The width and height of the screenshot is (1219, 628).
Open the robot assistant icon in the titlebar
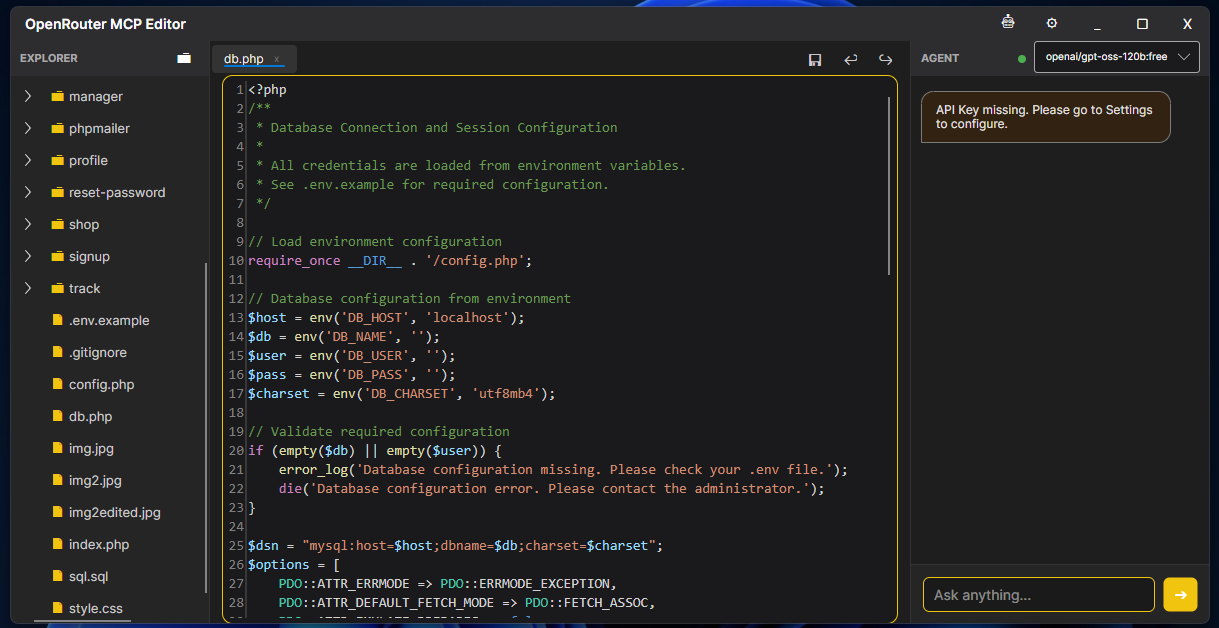[x=1007, y=21]
